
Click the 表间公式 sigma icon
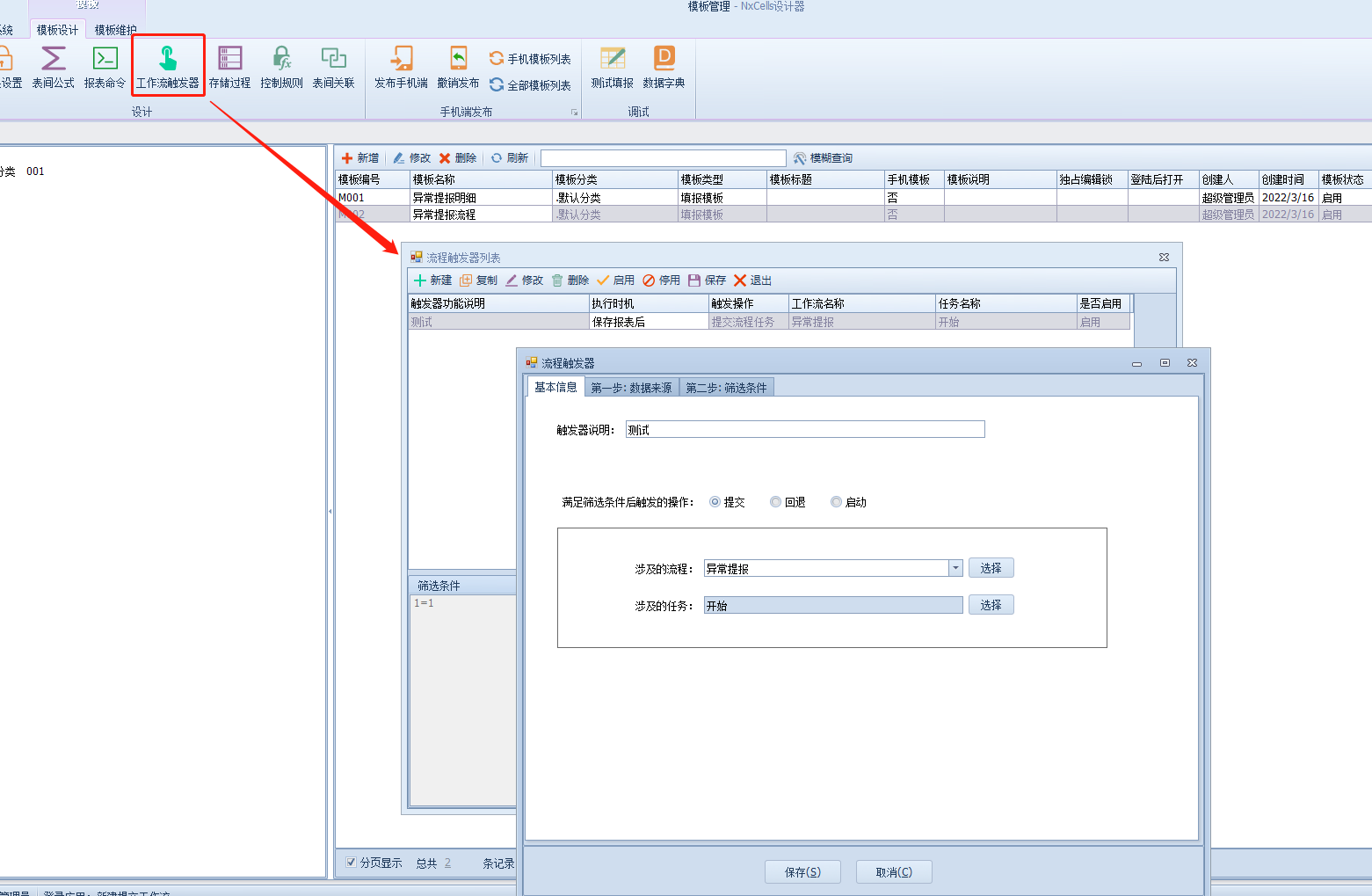53,59
